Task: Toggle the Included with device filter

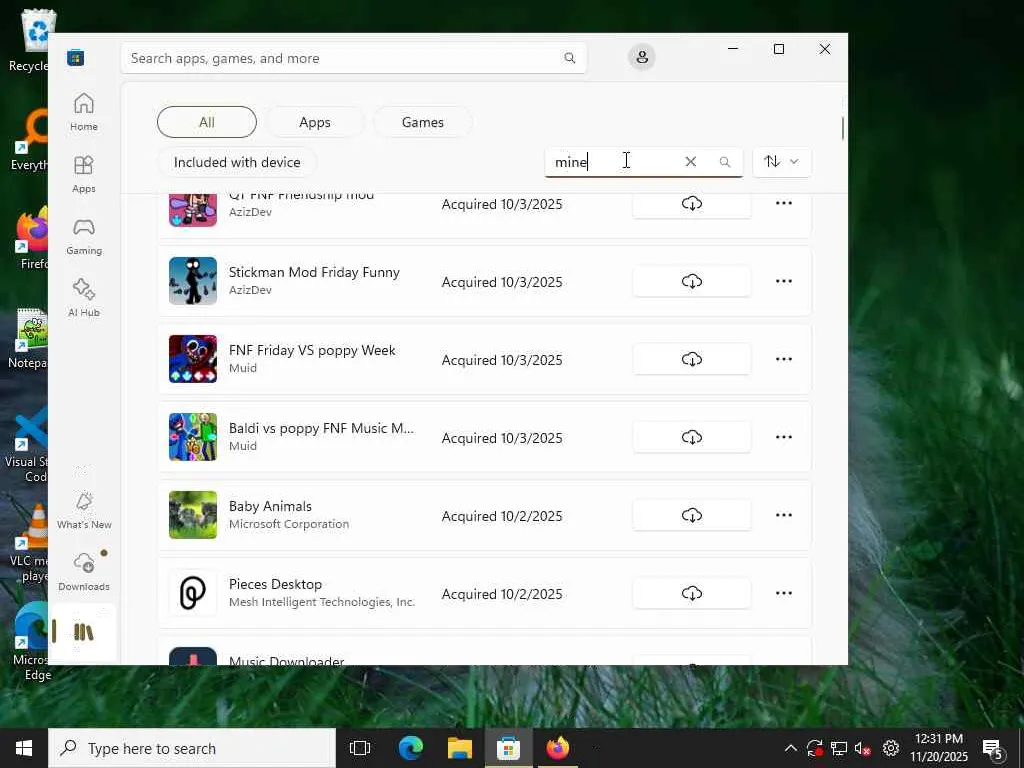Action: click(237, 162)
